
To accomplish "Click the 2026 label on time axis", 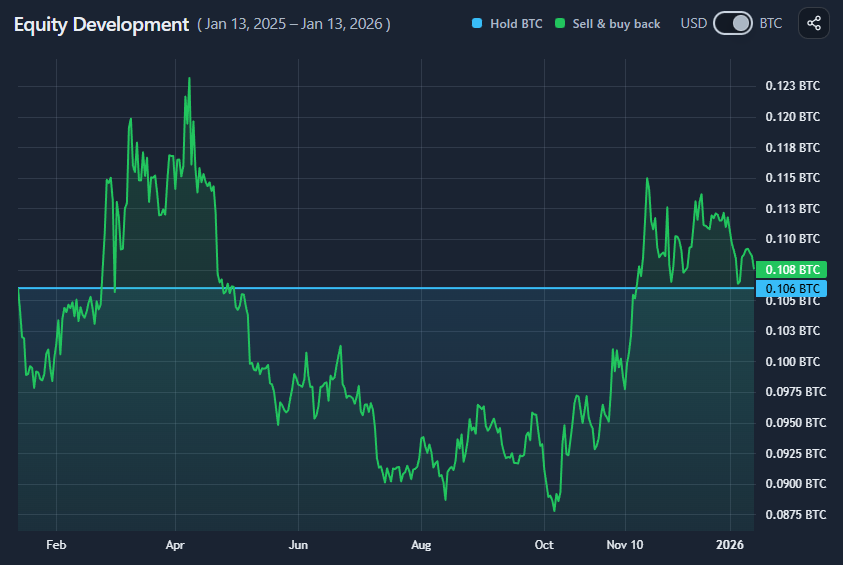I will [730, 545].
